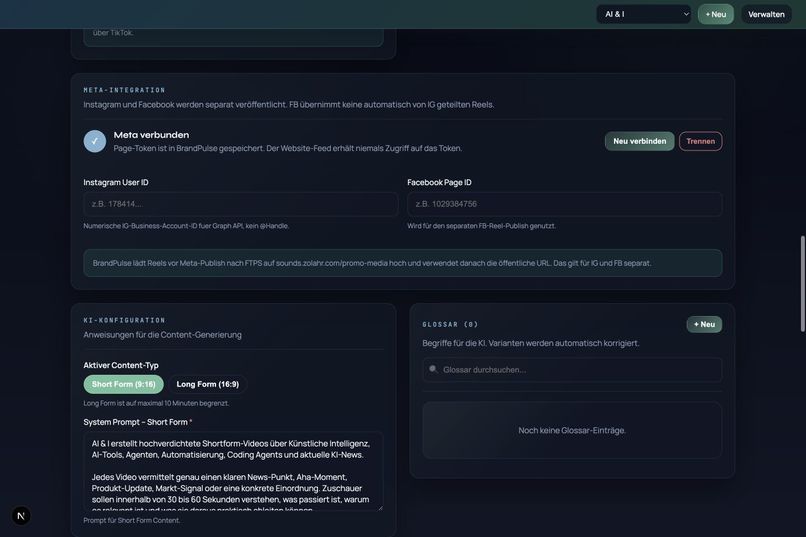Click the GLOSSAR (0) heading
The image size is (806, 537).
point(450,324)
